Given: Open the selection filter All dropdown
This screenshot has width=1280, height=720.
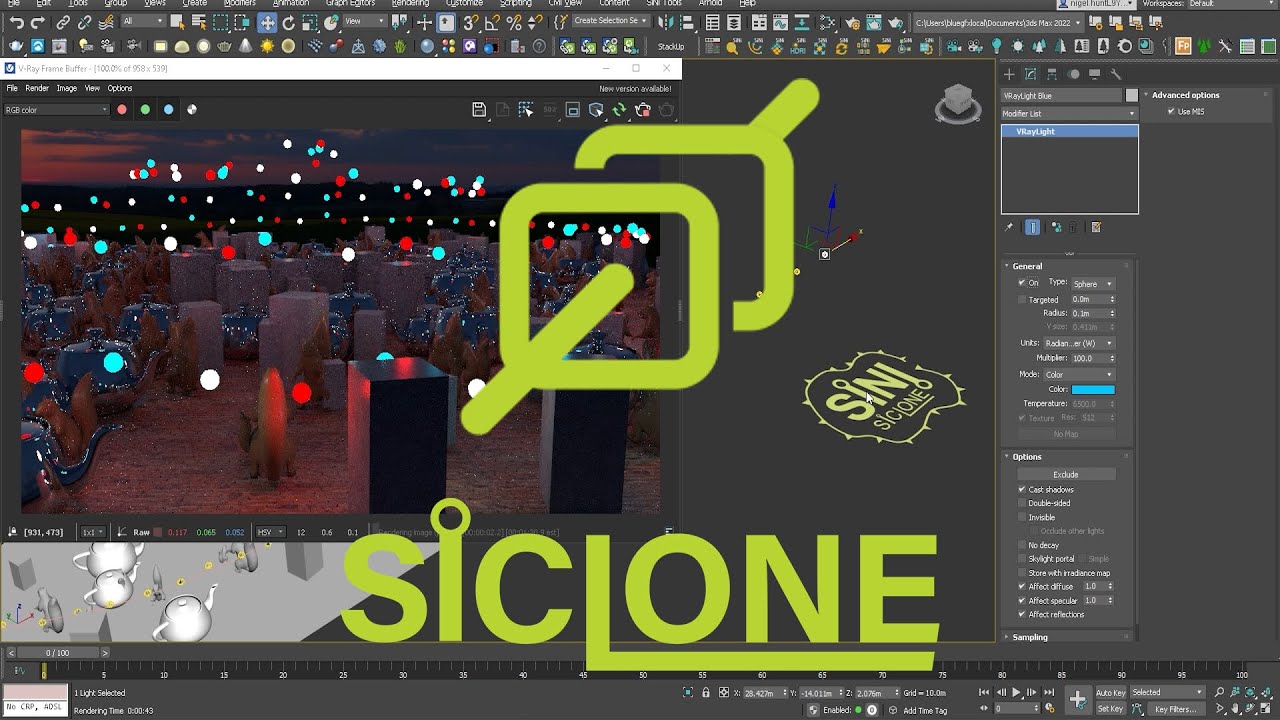Looking at the screenshot, I should tap(144, 21).
